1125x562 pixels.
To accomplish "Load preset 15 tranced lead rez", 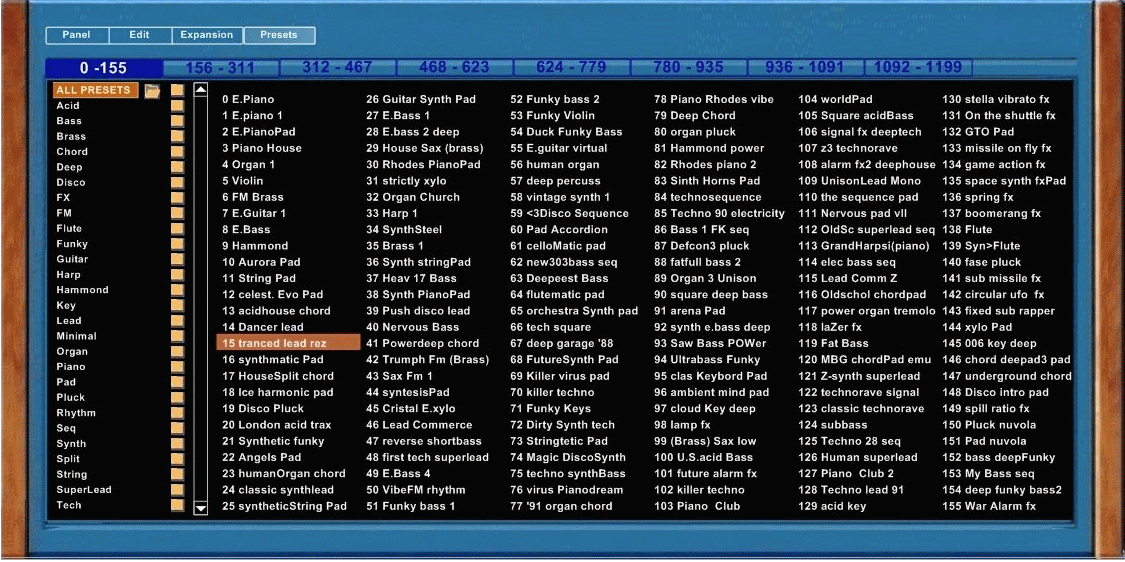I will pos(288,344).
